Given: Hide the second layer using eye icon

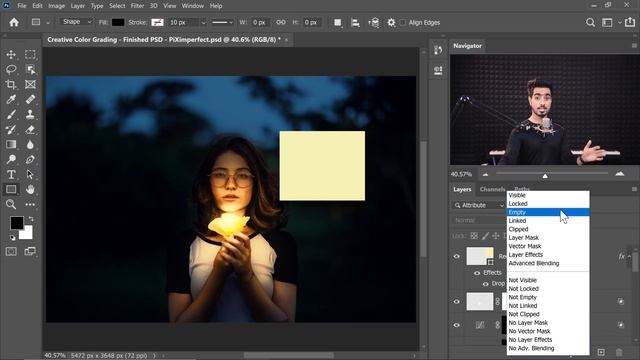Looking at the screenshot, I should [x=457, y=302].
